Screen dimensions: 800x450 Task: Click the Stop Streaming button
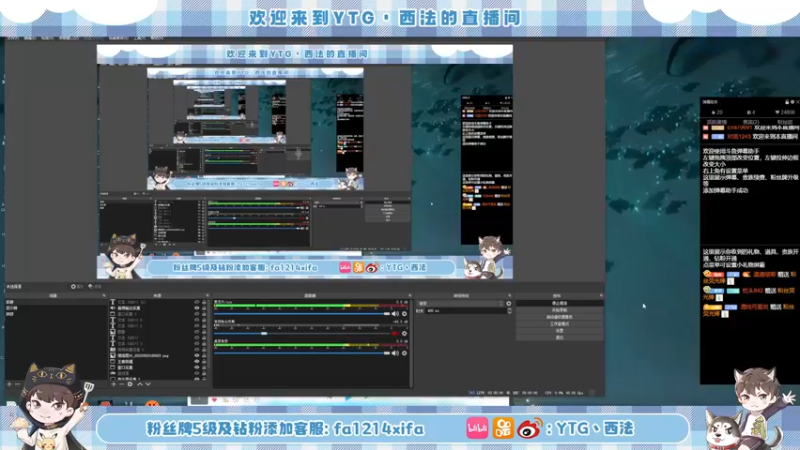560,303
